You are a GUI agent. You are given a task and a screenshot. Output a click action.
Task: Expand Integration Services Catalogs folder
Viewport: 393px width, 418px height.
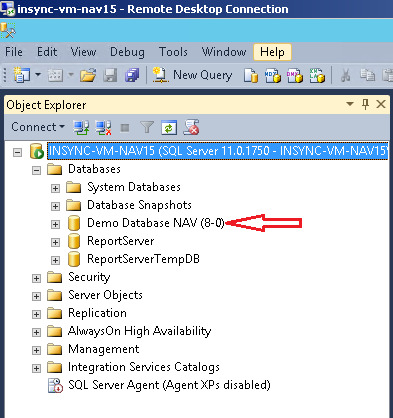[36, 369]
